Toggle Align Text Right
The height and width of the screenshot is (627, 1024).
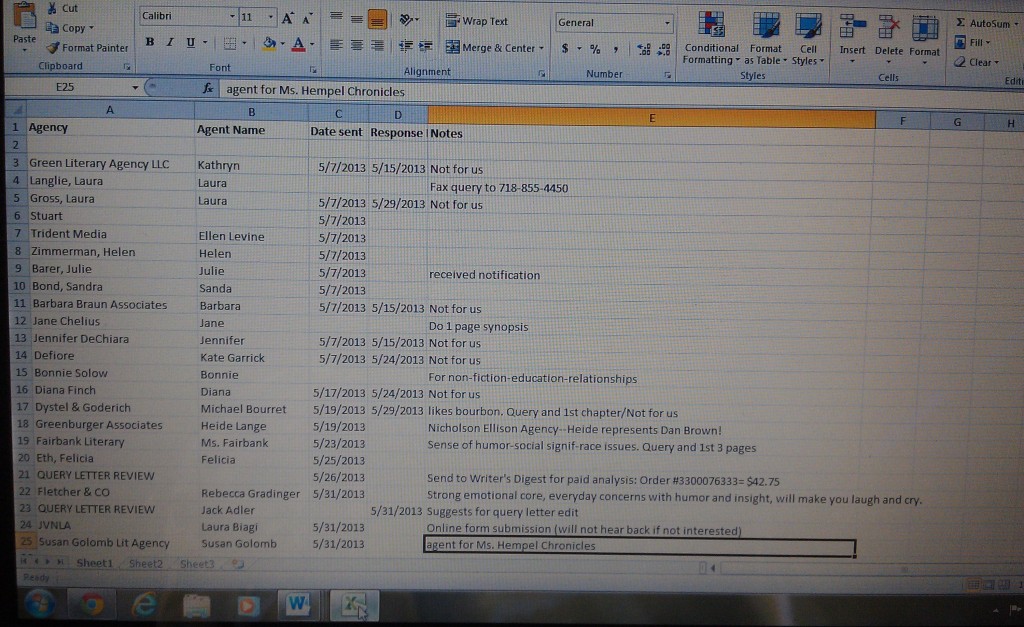pos(377,46)
